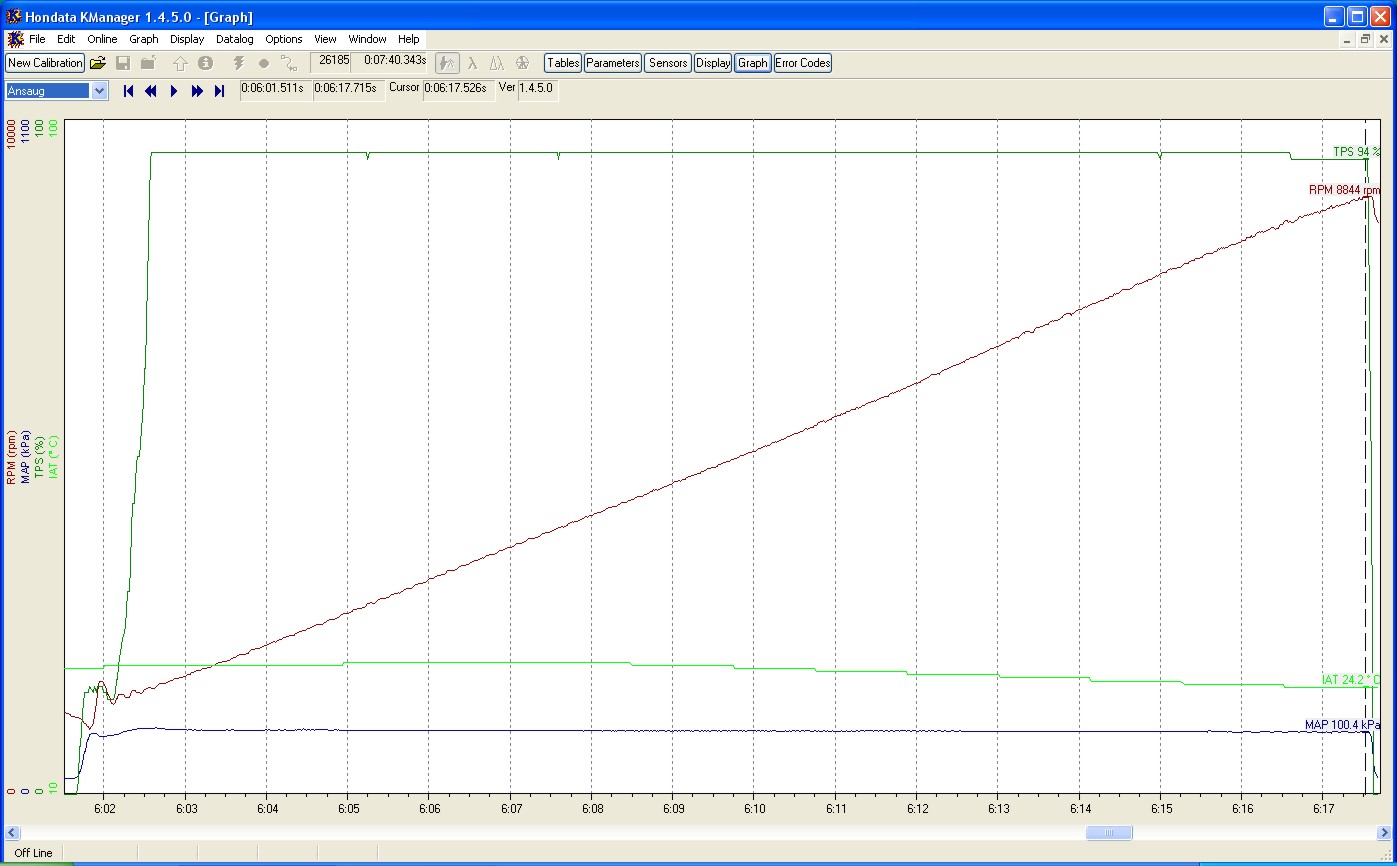Jump to the start of the datalog

[x=128, y=91]
